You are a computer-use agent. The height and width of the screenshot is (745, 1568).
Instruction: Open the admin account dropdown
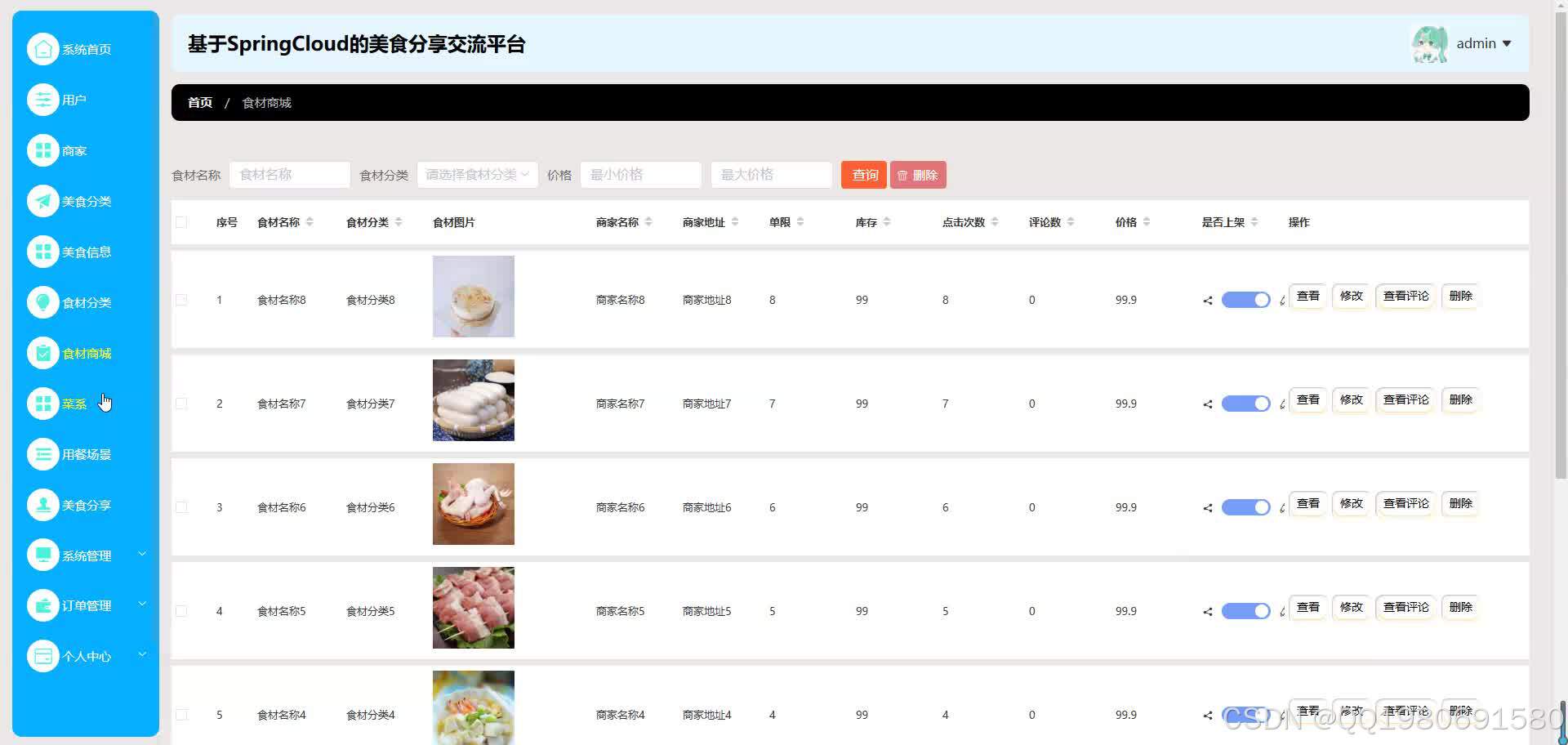pos(1483,43)
